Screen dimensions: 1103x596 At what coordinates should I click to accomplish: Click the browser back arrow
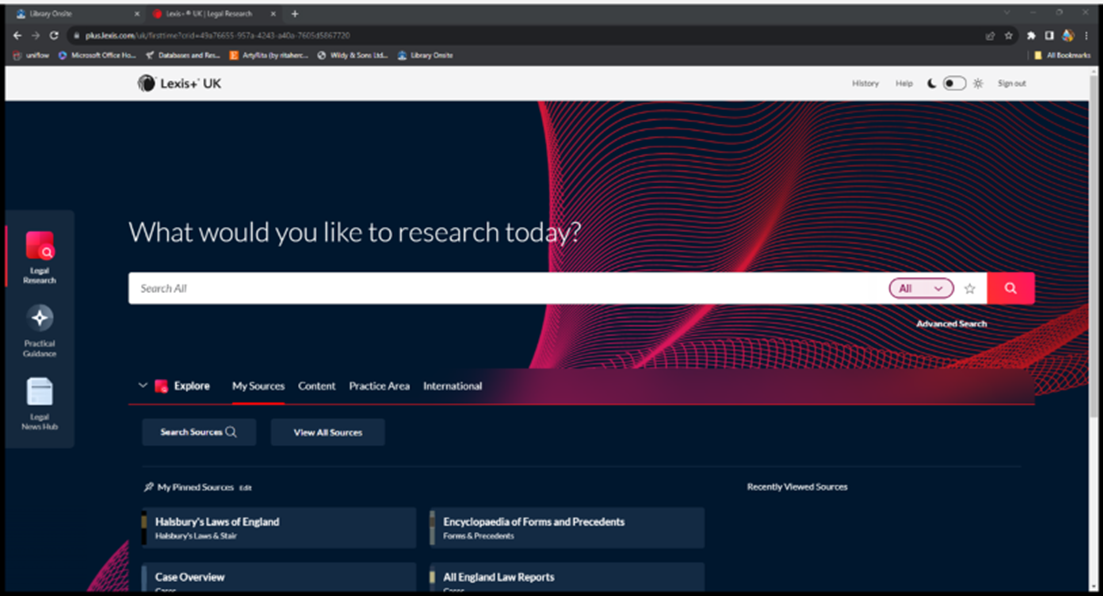click(x=18, y=35)
